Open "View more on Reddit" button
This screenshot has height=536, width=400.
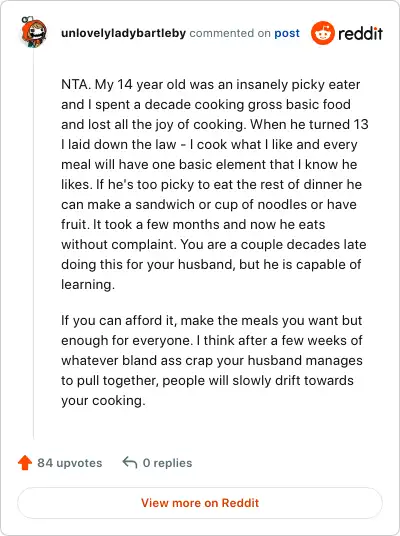[x=200, y=503]
